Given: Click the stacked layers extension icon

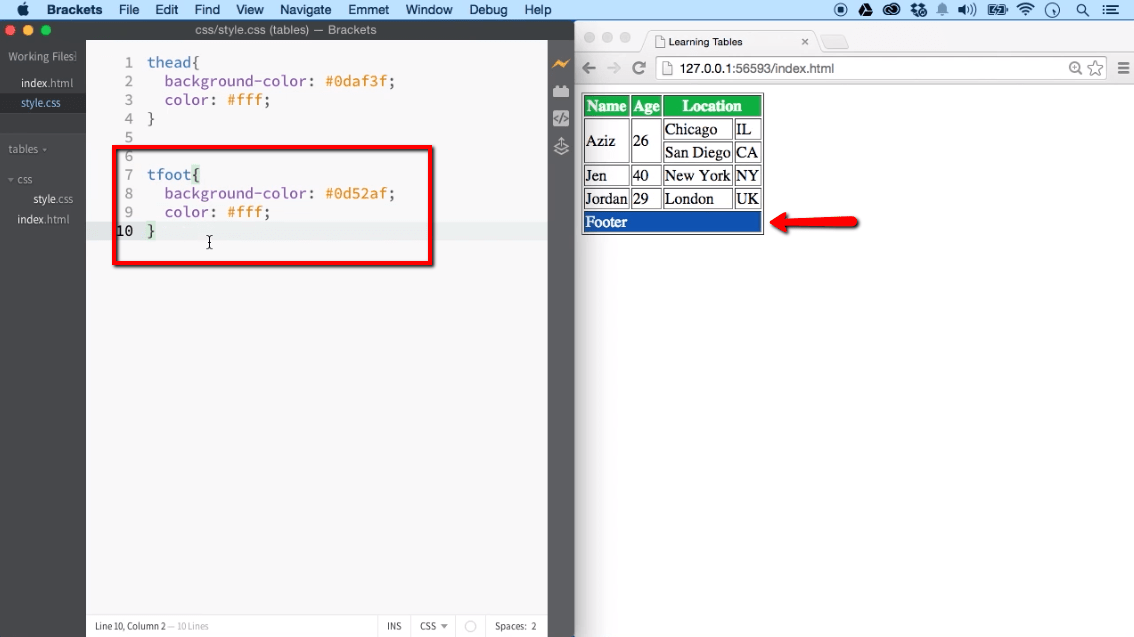Looking at the screenshot, I should [560, 147].
